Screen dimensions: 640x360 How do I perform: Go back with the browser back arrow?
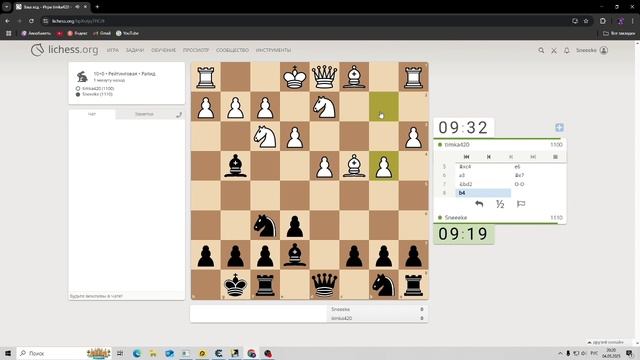pos(8,21)
